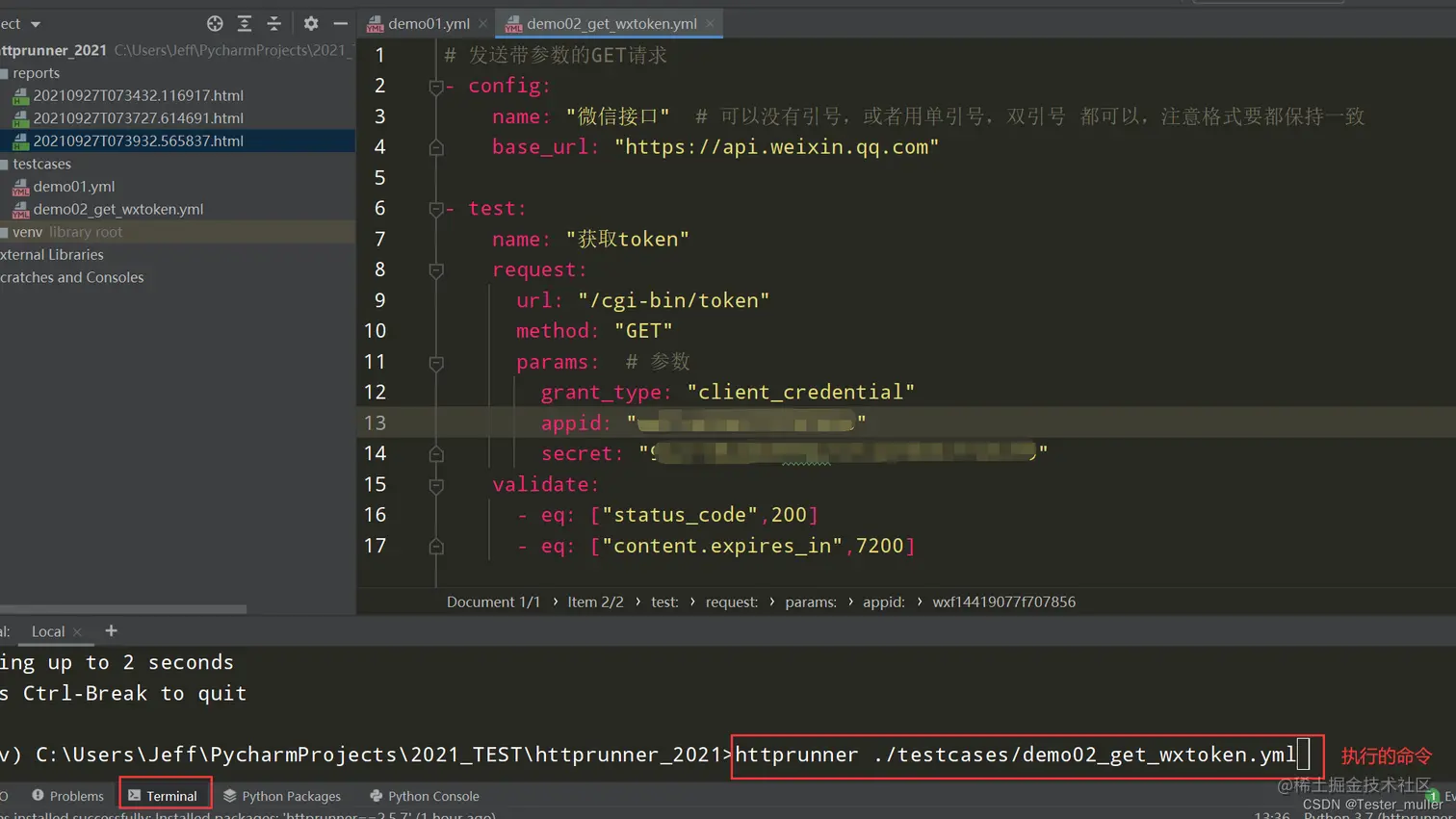Collapse the request block fold on line 8
This screenshot has height=819, width=1456.
click(x=436, y=270)
